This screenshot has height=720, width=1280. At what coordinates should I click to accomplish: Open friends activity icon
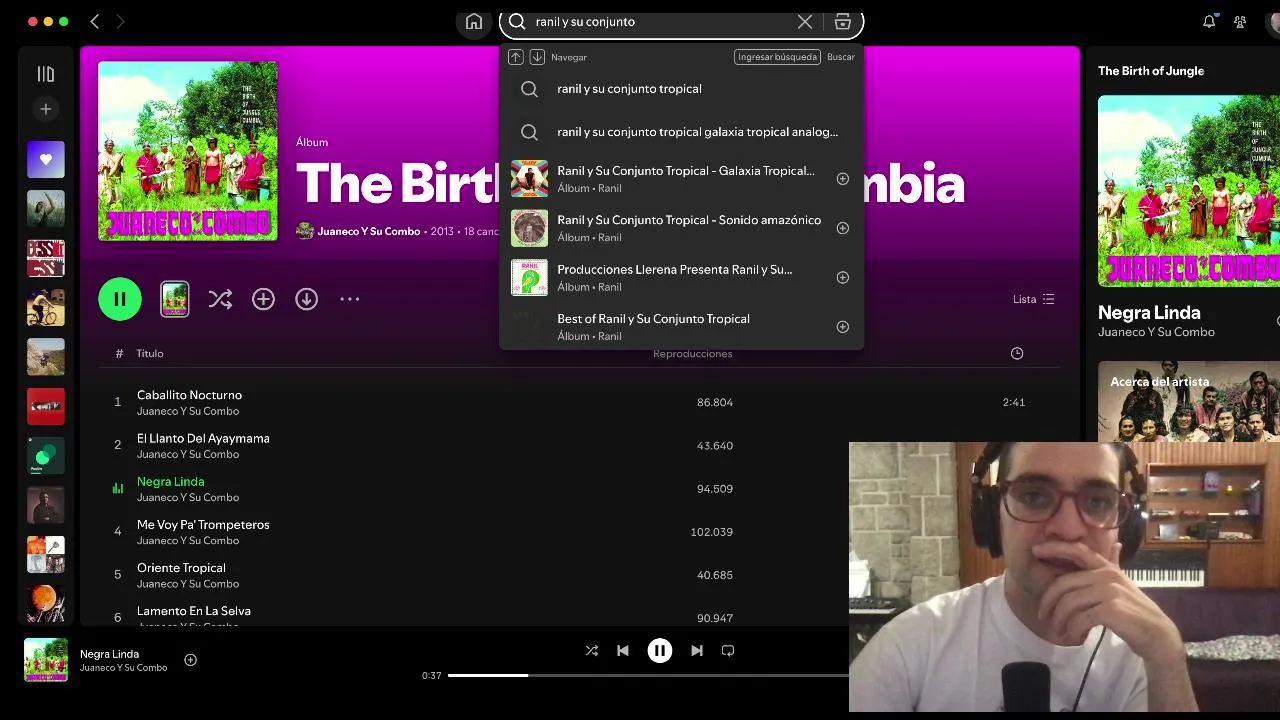1240,21
